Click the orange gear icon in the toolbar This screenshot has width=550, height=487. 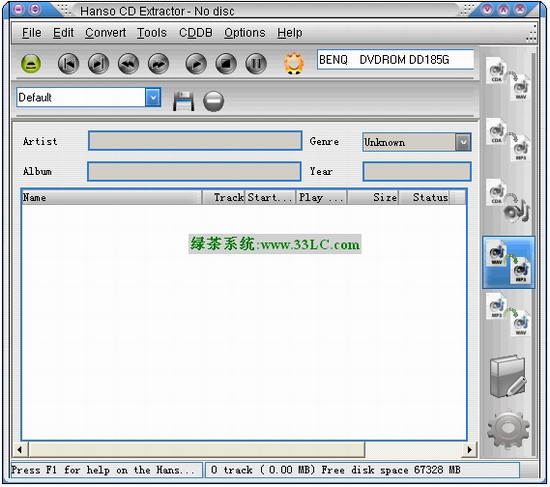pyautogui.click(x=294, y=64)
